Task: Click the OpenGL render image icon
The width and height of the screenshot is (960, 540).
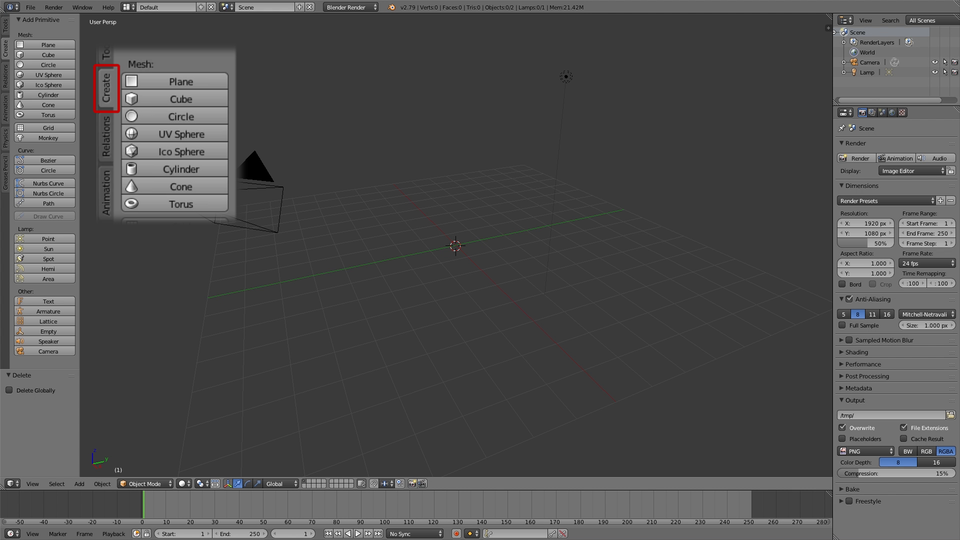Action: [412, 484]
